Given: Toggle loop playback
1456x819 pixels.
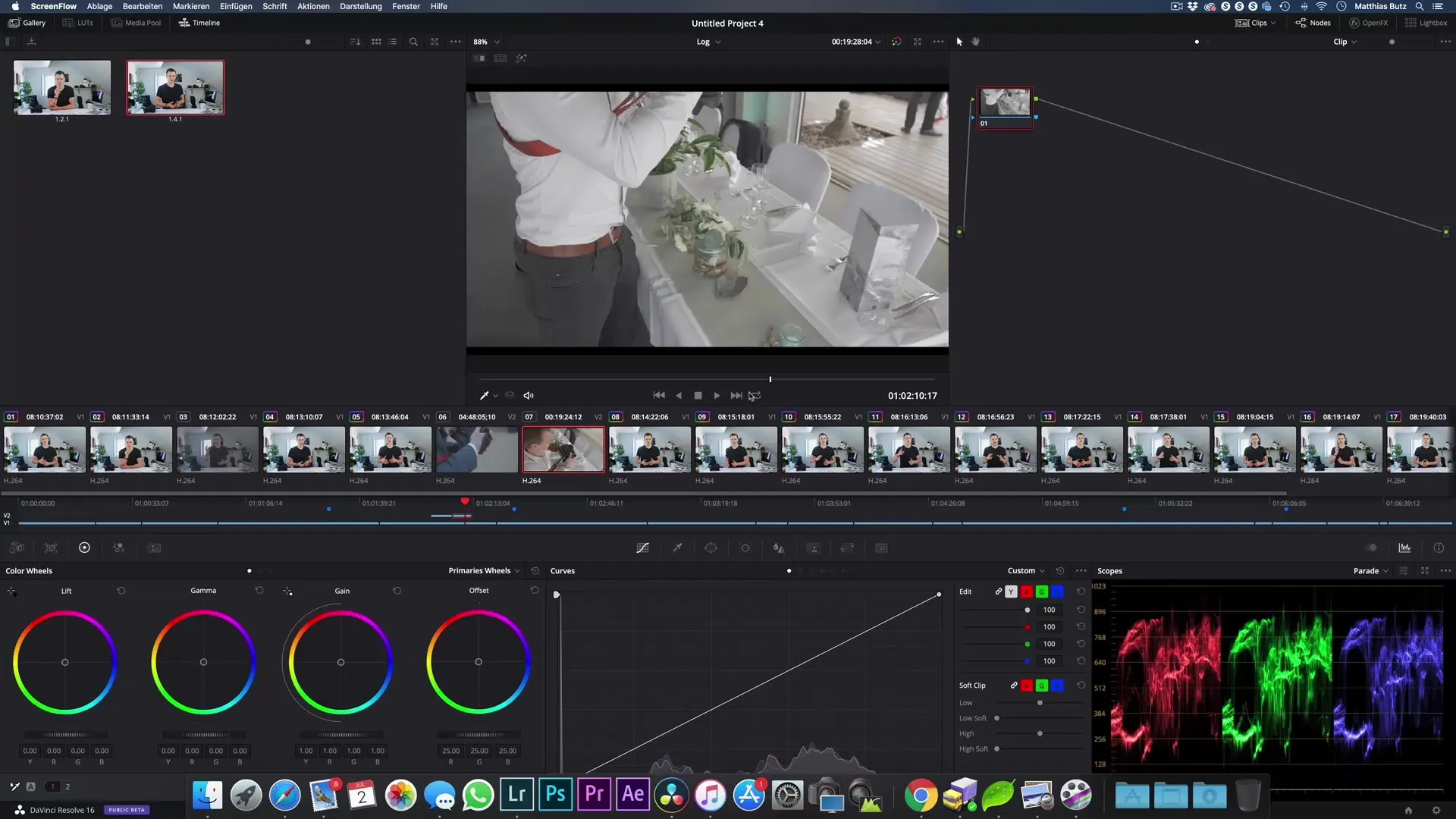Looking at the screenshot, I should pyautogui.click(x=755, y=395).
